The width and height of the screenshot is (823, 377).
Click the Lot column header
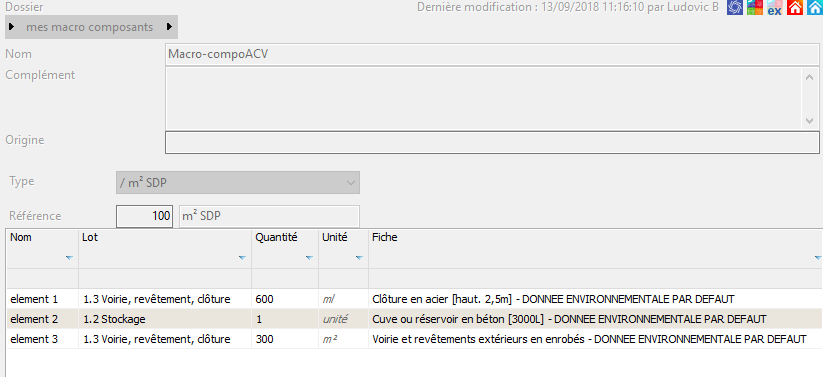click(165, 248)
